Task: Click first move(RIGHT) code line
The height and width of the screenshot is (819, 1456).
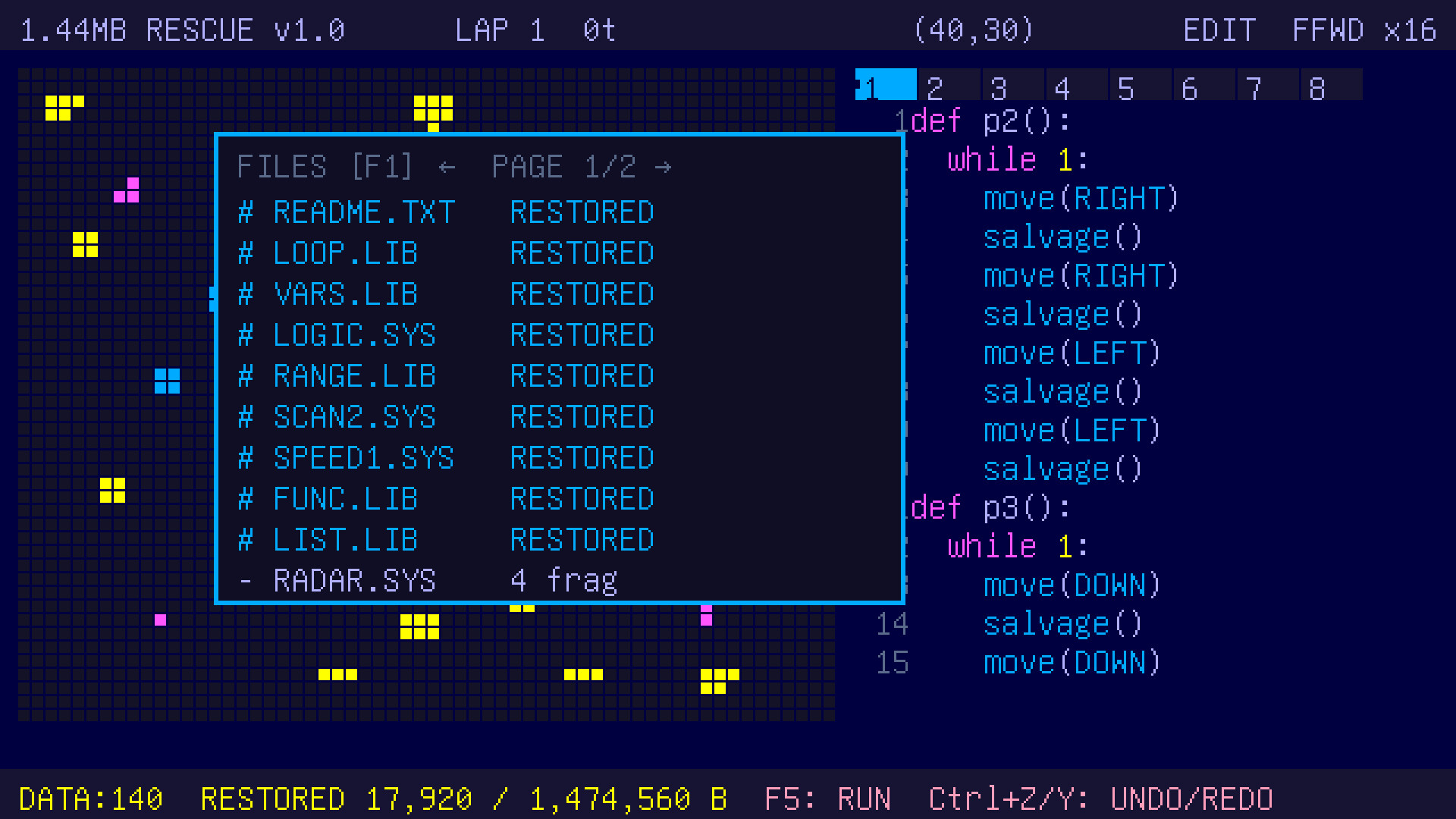Action: 1081,199
